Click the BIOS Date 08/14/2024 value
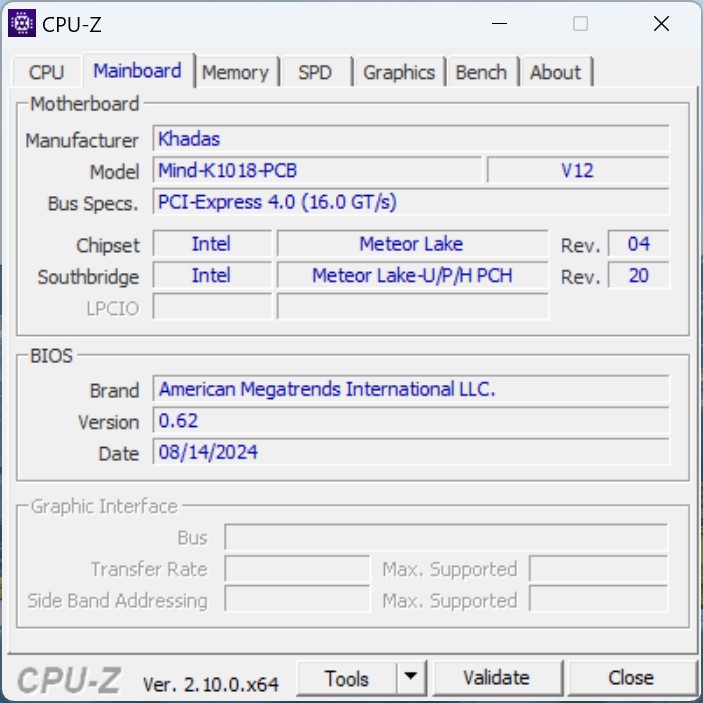This screenshot has width=703, height=703. (x=411, y=451)
